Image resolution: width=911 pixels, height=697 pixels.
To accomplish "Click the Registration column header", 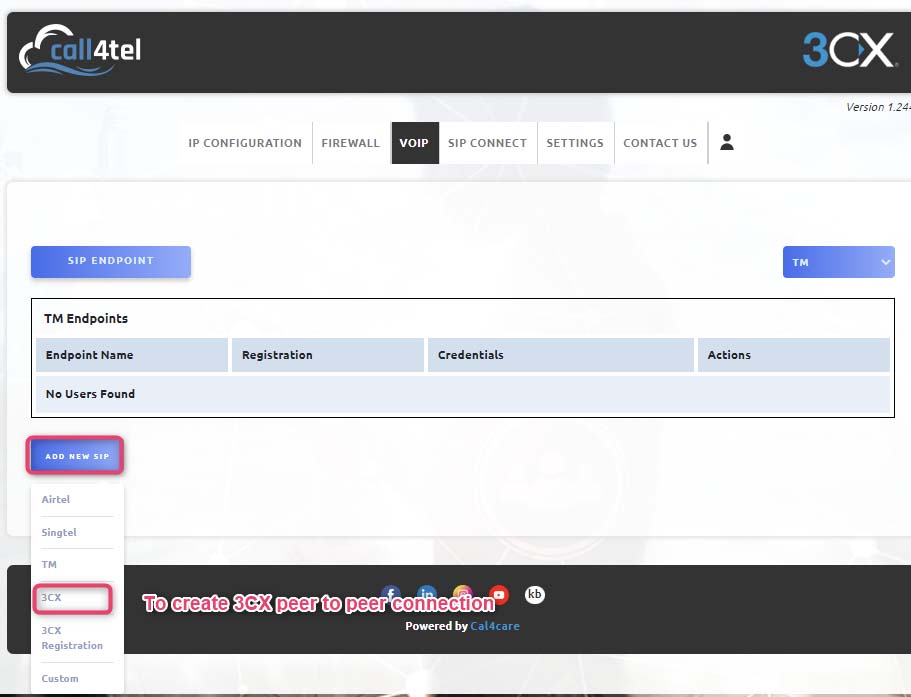I will point(328,355).
